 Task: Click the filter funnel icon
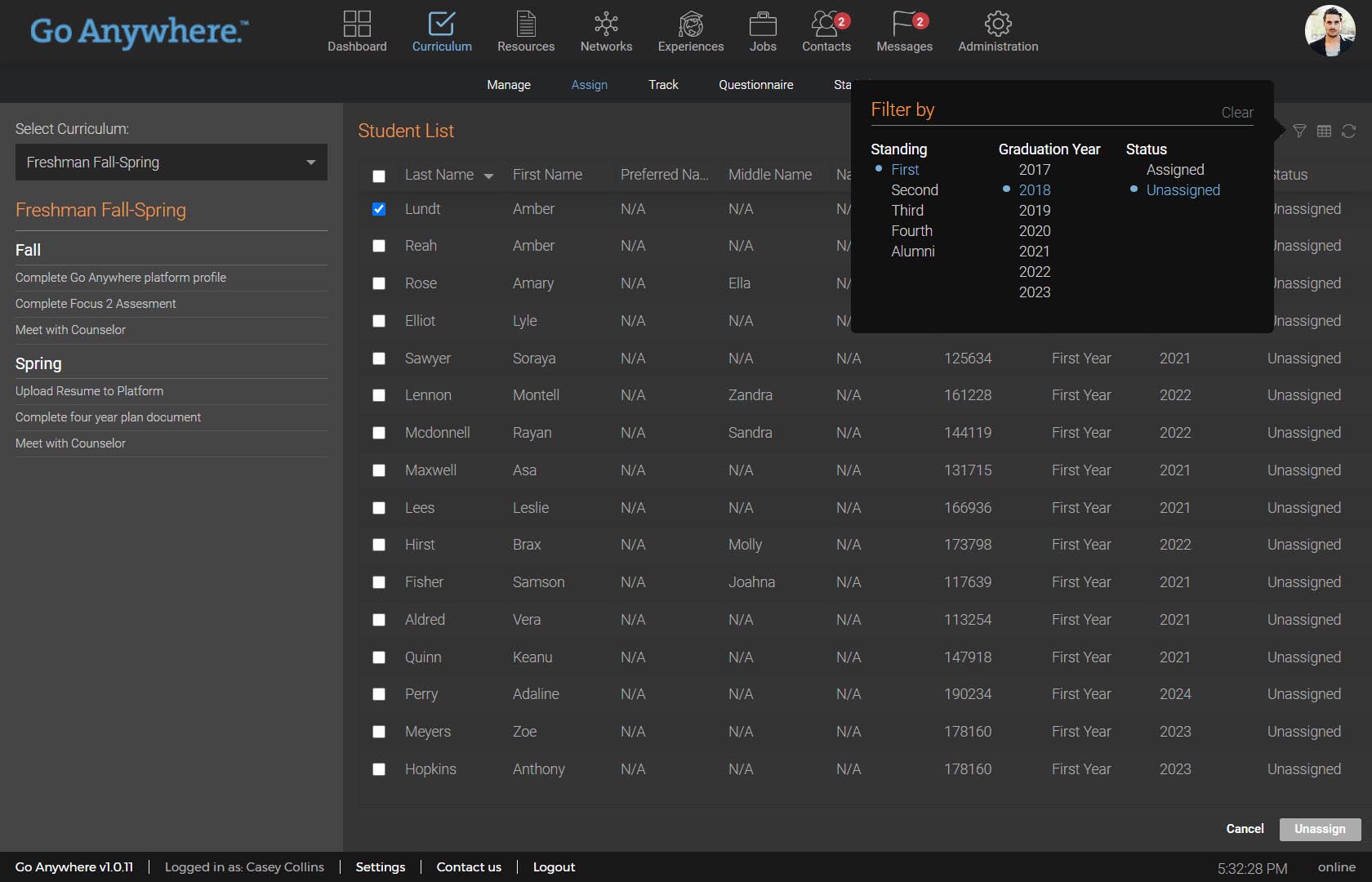click(1299, 131)
